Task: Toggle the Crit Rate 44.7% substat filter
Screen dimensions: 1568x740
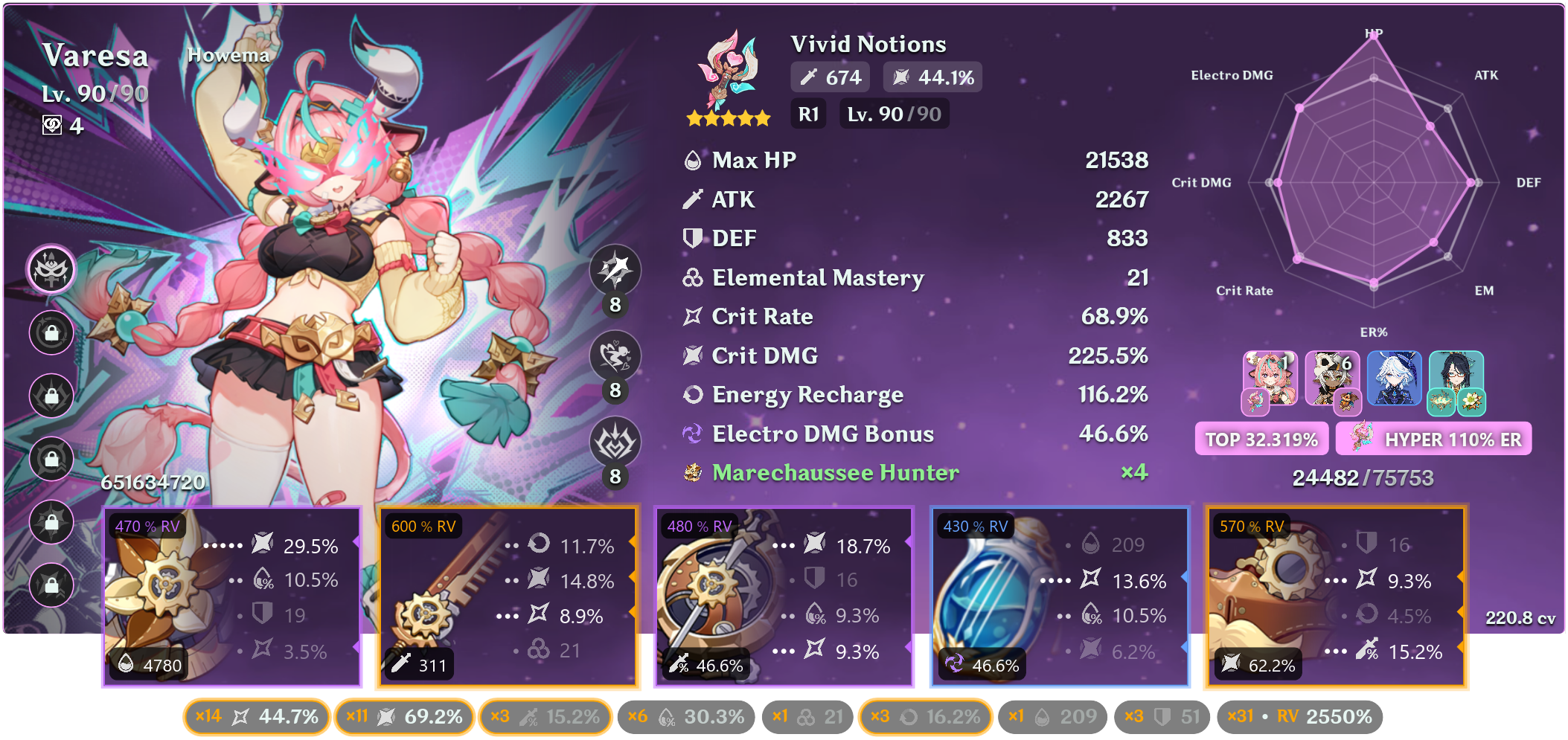Action: pyautogui.click(x=257, y=717)
